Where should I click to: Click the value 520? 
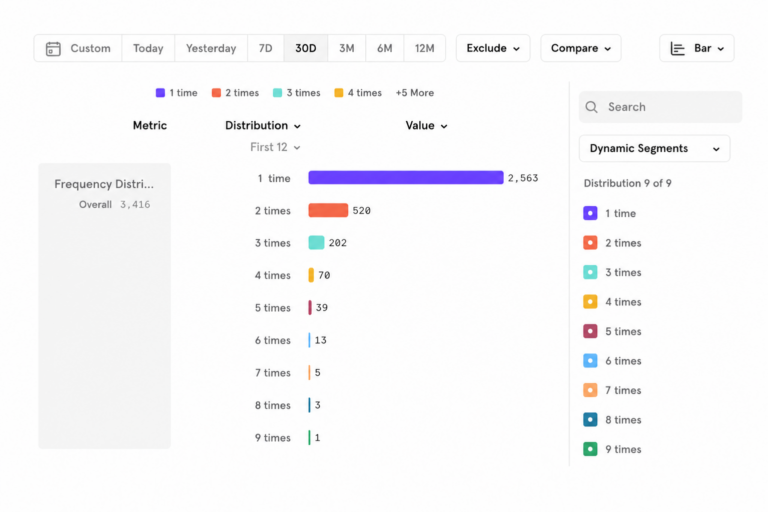click(361, 211)
